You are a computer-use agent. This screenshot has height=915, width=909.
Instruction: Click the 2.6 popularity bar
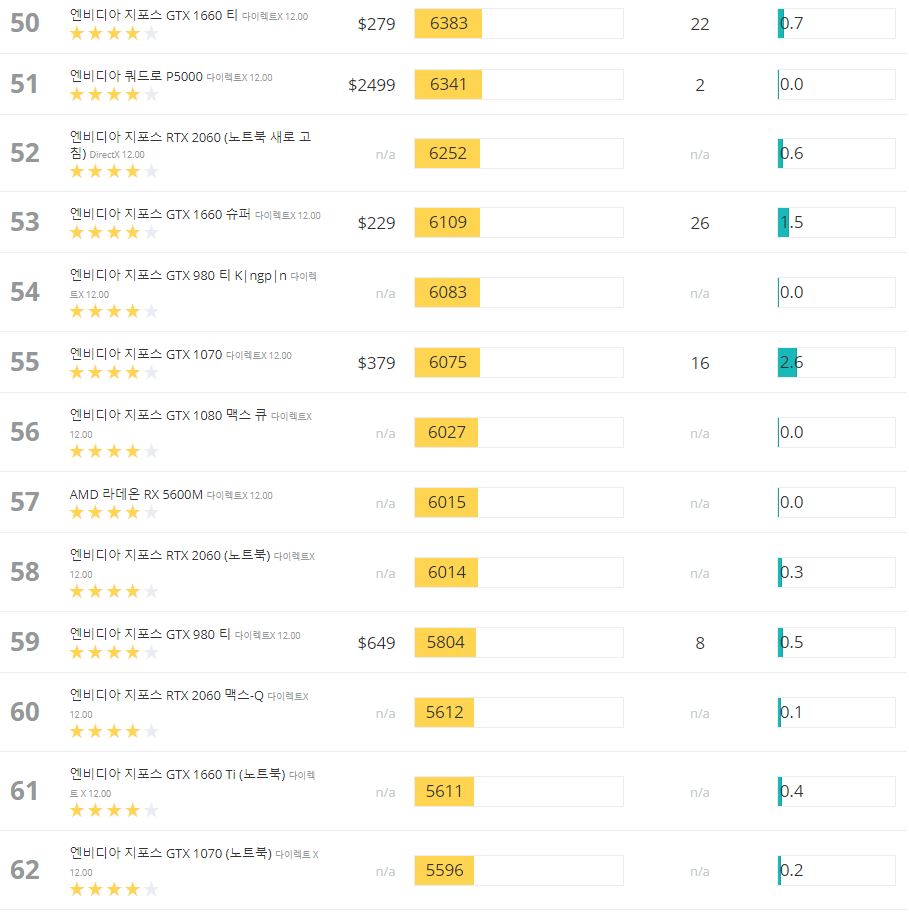coord(836,362)
